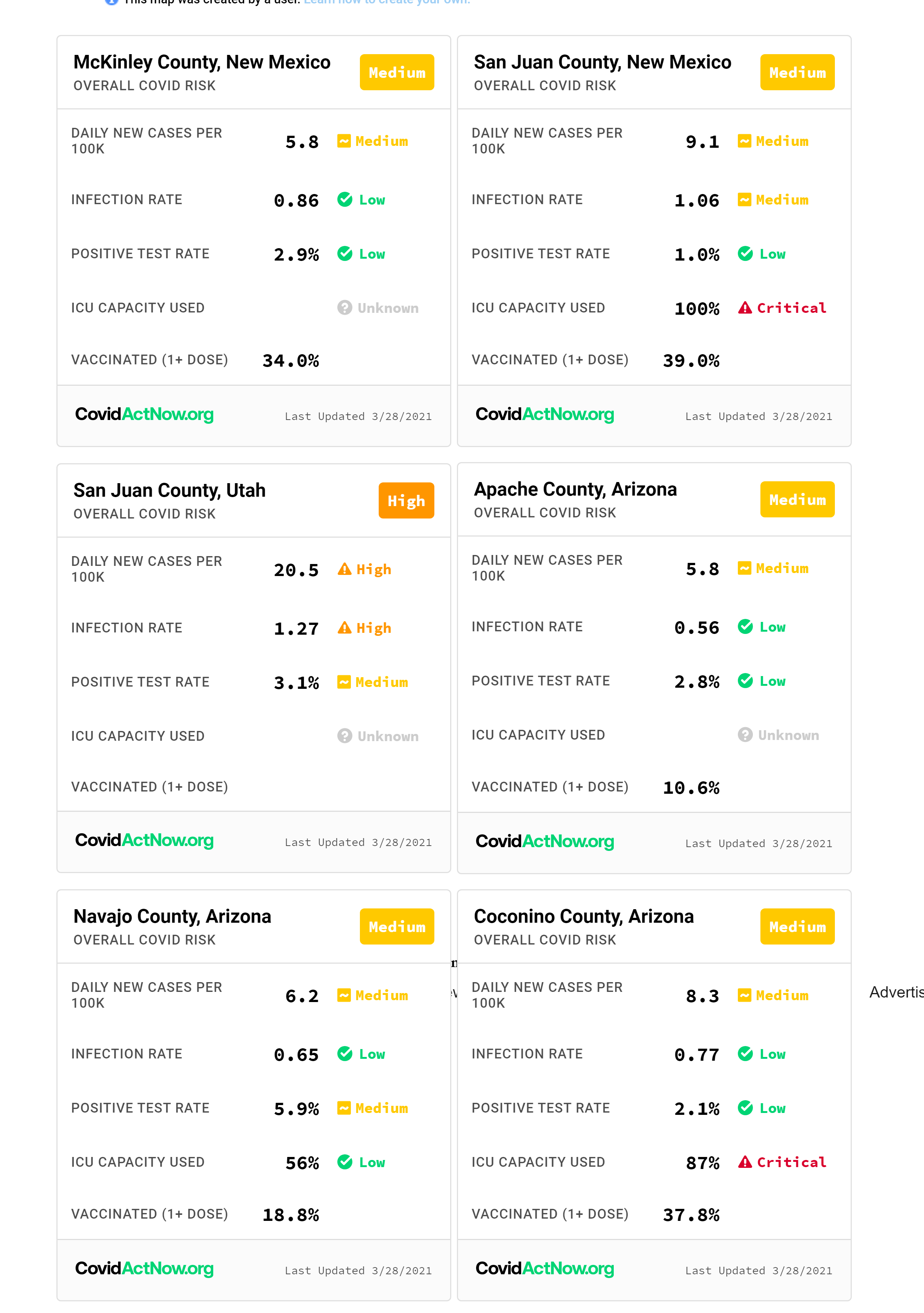Click Medium badge on Coconino County card
The height and width of the screenshot is (1313, 924).
[x=797, y=926]
